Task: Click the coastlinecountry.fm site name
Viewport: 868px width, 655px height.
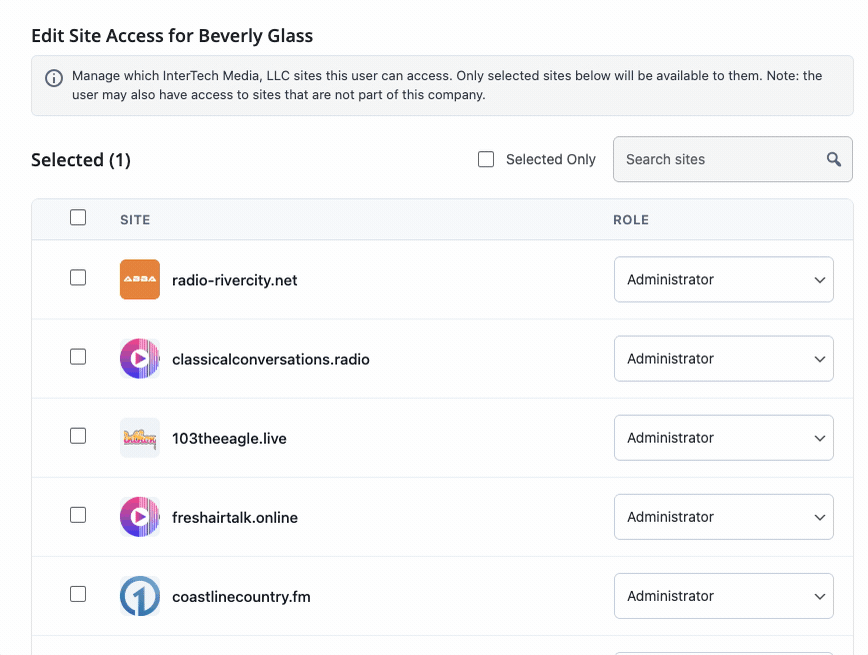Action: pos(241,597)
